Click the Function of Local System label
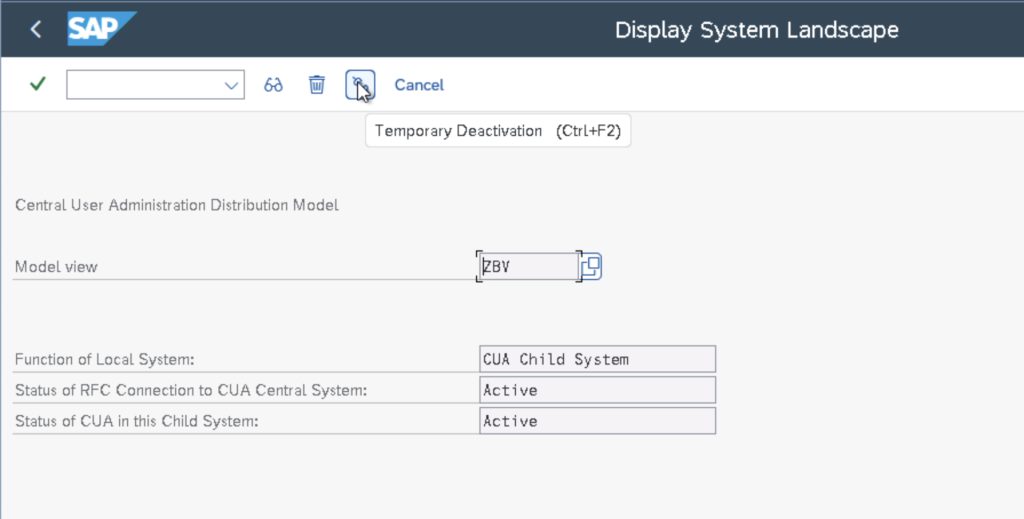Screen dimensions: 1024x519 (x=104, y=359)
